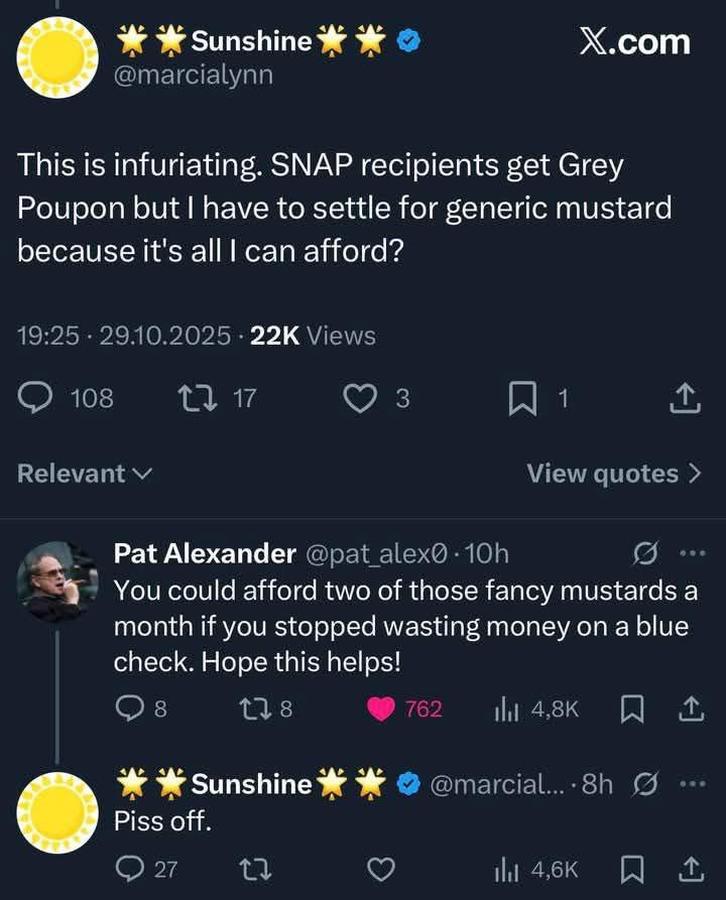726x900 pixels.
Task: Open more options on Pat Alexander's reply
Action: point(692,553)
